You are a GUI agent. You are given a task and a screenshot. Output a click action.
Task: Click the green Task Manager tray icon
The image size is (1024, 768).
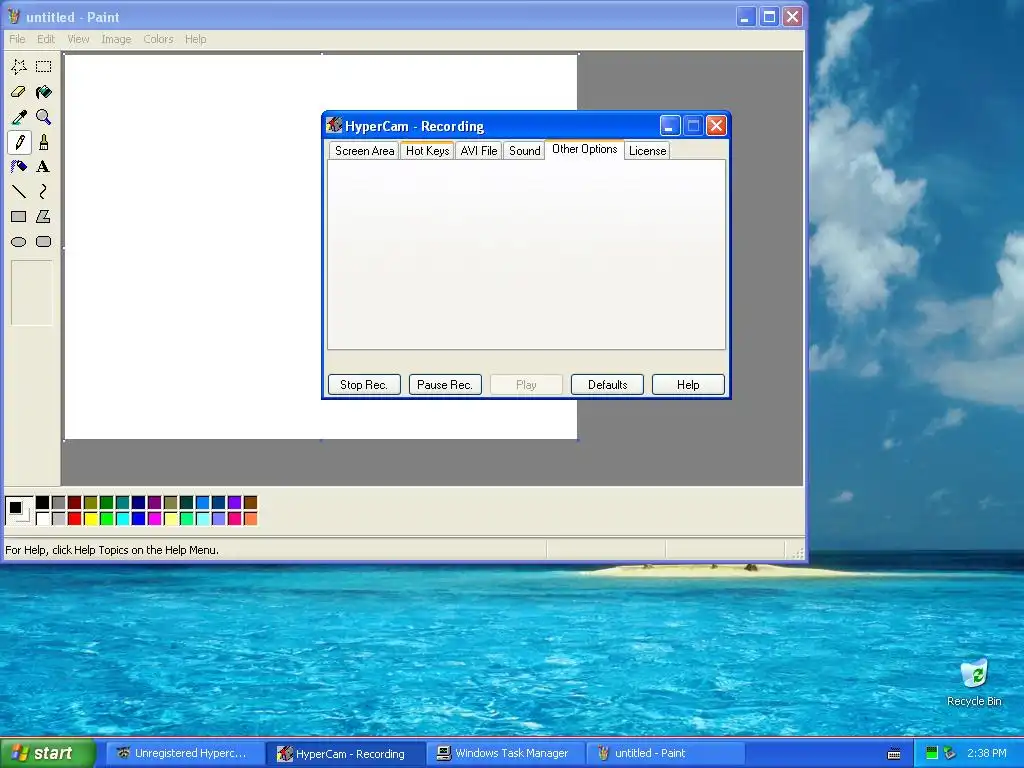coord(932,753)
